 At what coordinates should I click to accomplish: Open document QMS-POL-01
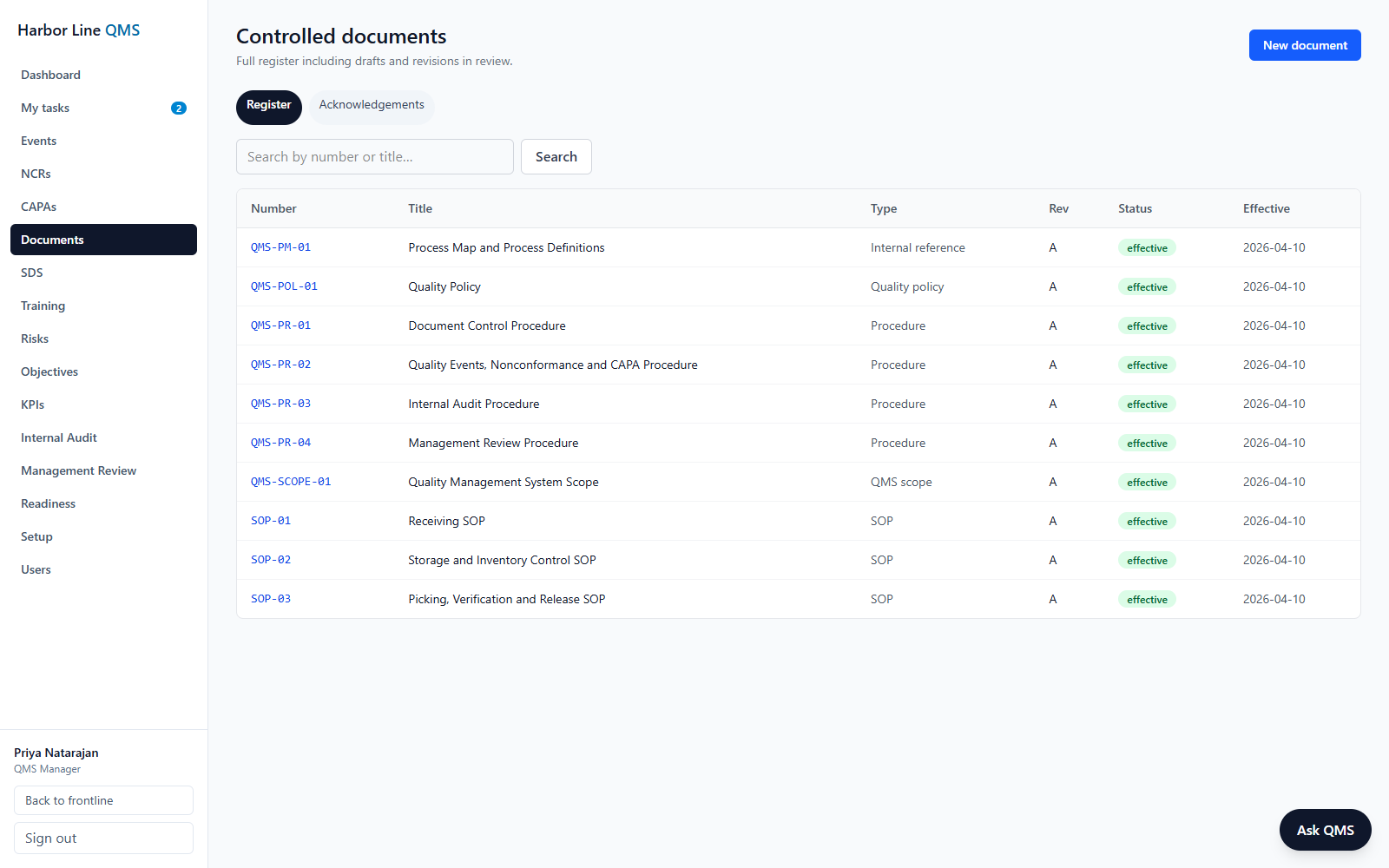click(x=284, y=286)
